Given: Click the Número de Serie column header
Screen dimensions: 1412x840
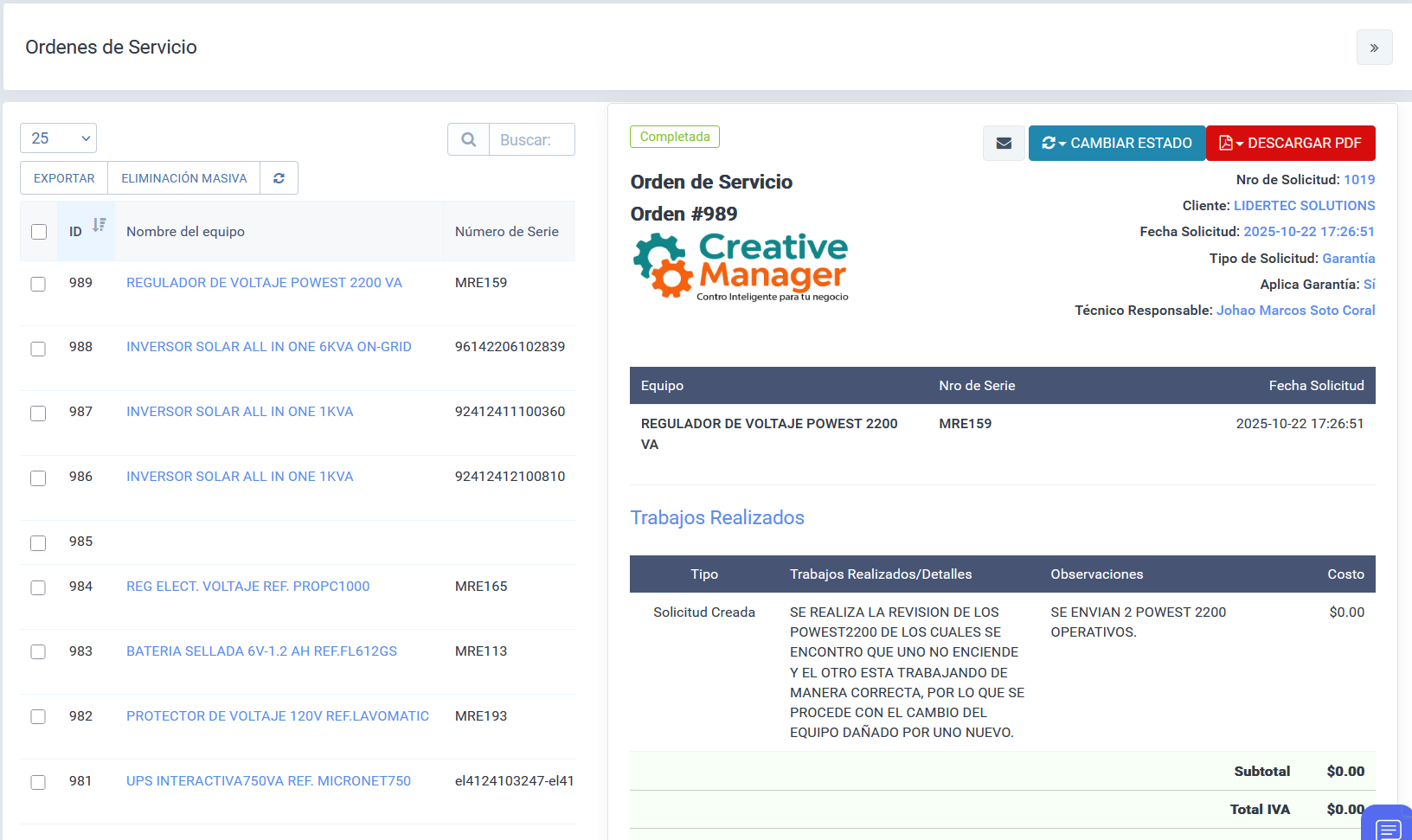Looking at the screenshot, I should coord(506,232).
